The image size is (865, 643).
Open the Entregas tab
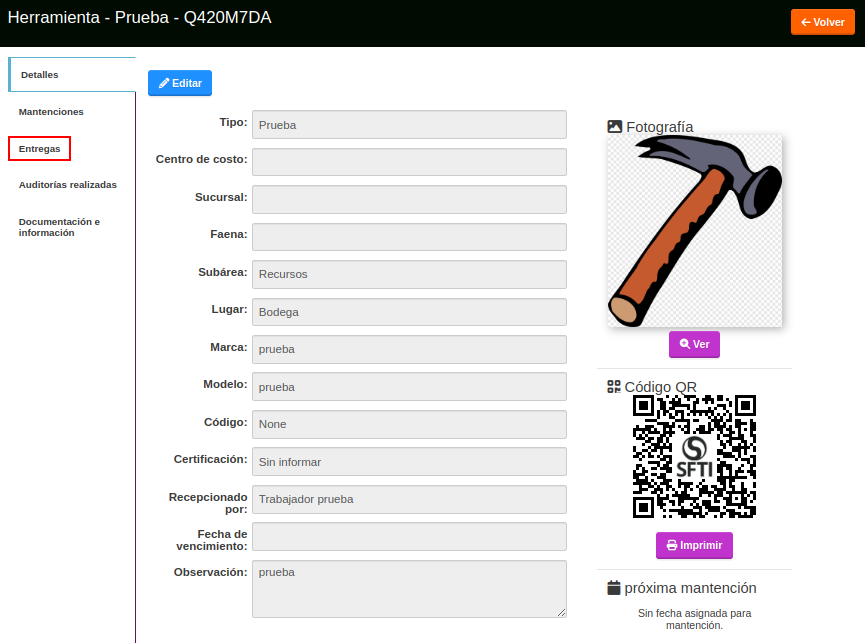pos(40,149)
